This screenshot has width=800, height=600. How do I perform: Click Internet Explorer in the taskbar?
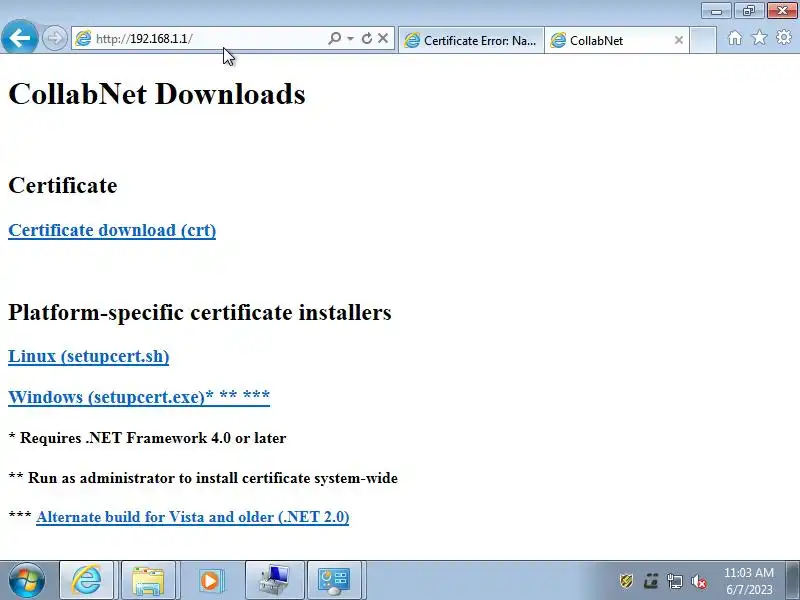click(x=86, y=580)
